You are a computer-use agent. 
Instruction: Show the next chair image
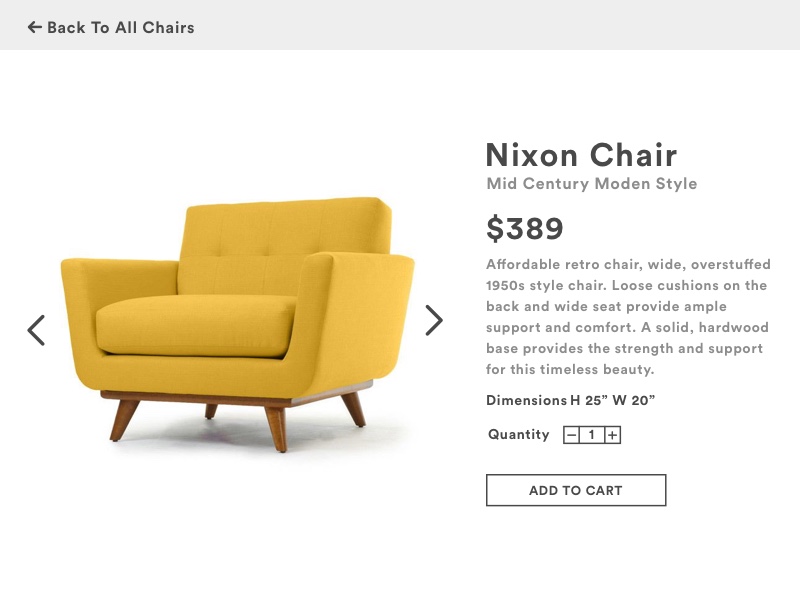(x=433, y=320)
